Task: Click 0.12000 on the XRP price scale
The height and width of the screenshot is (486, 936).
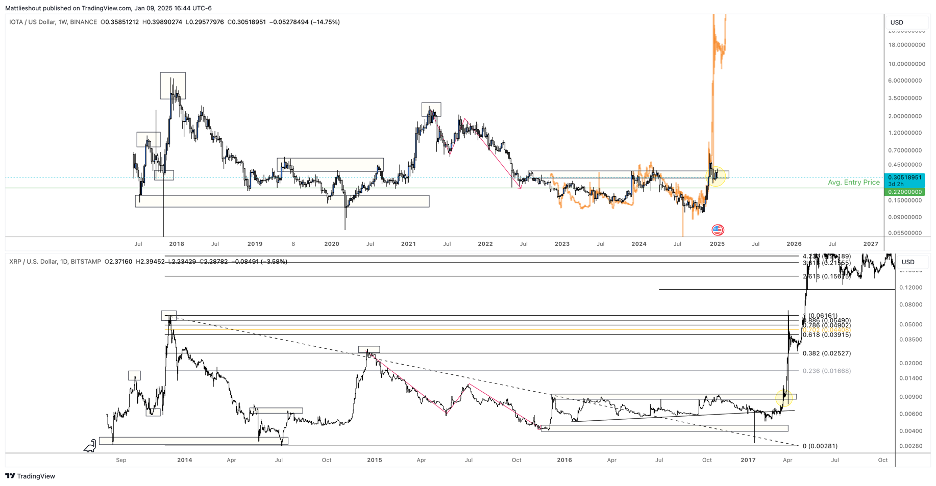Action: coord(910,287)
